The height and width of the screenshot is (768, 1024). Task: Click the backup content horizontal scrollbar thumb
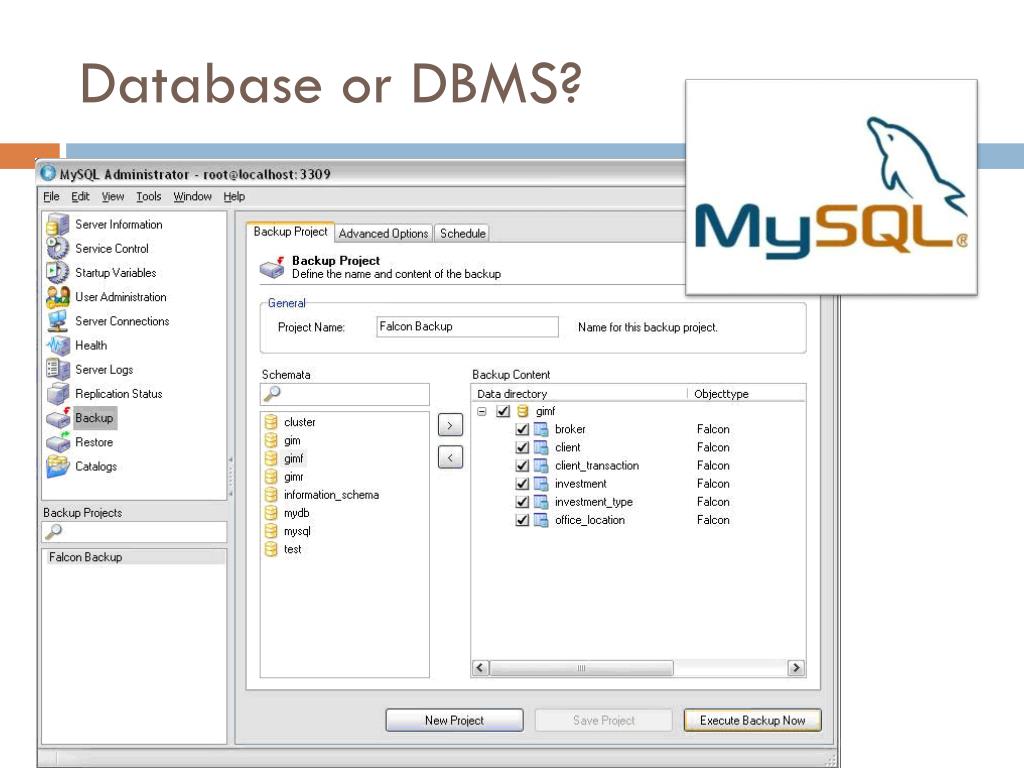(581, 667)
